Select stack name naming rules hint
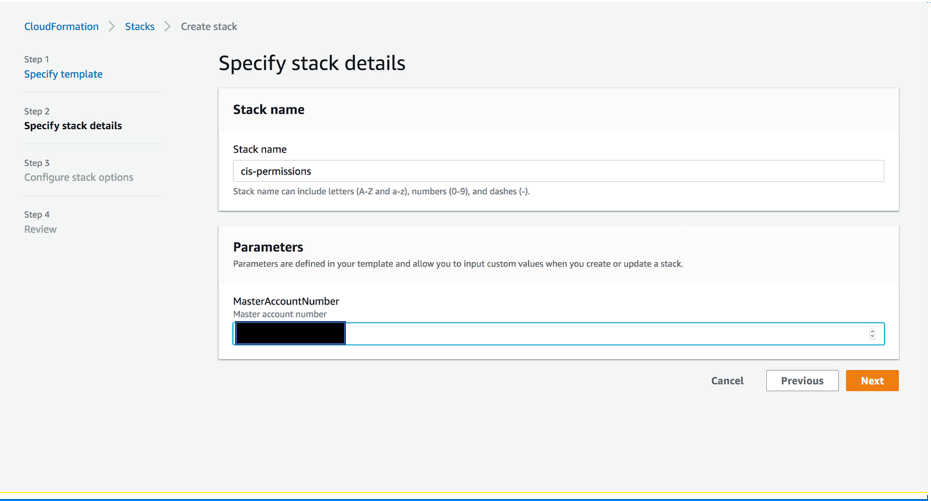The width and height of the screenshot is (931, 501). pyautogui.click(x=381, y=191)
